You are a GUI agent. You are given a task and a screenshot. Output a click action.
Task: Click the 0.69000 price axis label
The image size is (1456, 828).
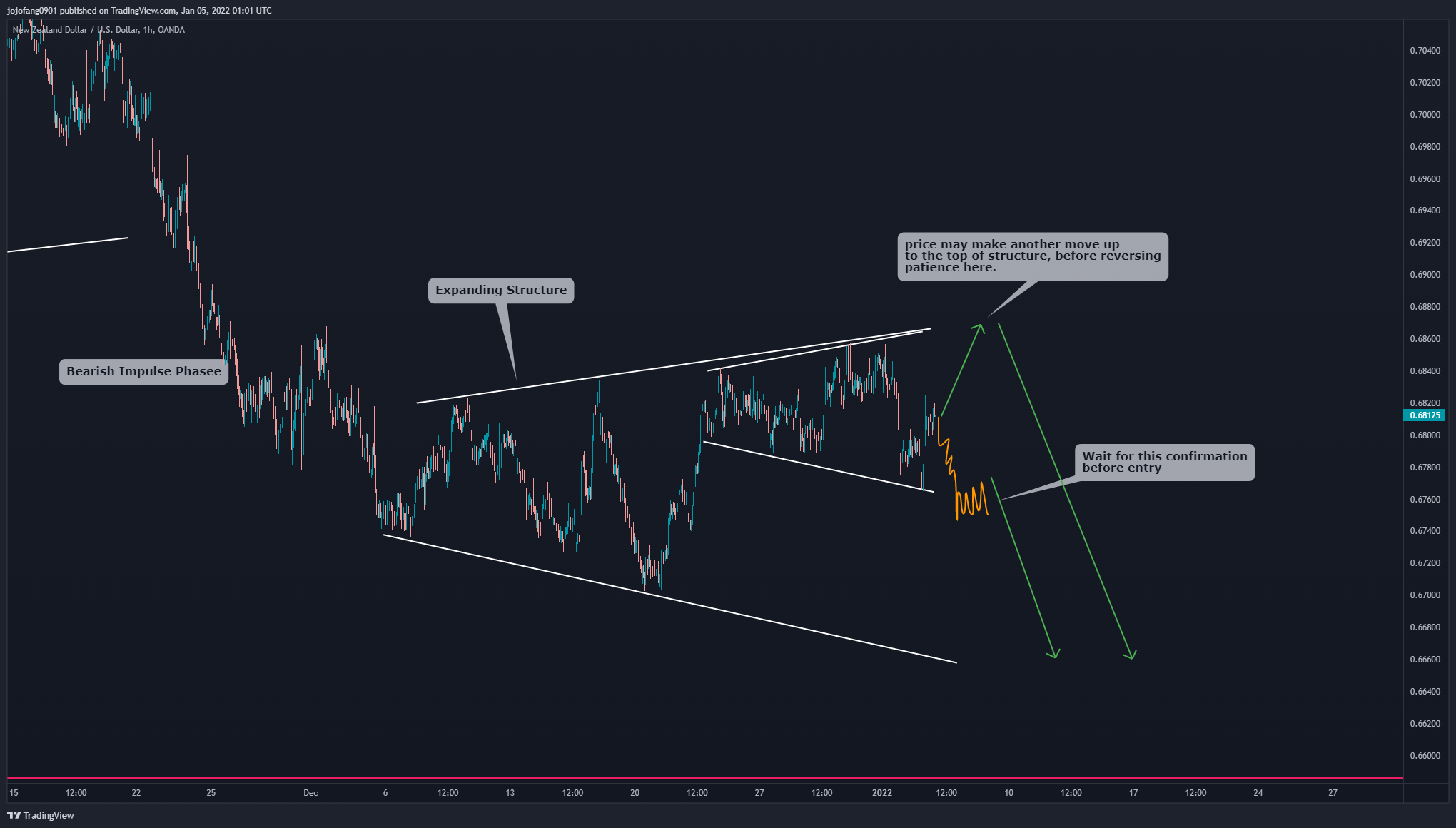click(1425, 275)
